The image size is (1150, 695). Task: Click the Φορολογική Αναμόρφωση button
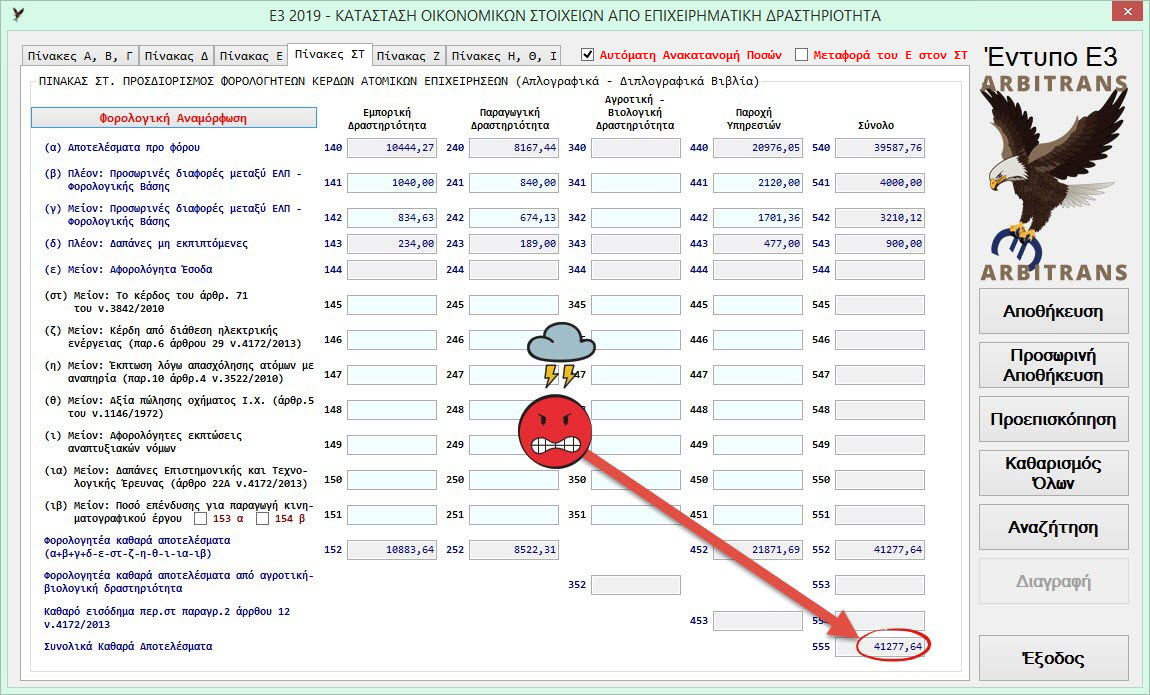[x=174, y=118]
